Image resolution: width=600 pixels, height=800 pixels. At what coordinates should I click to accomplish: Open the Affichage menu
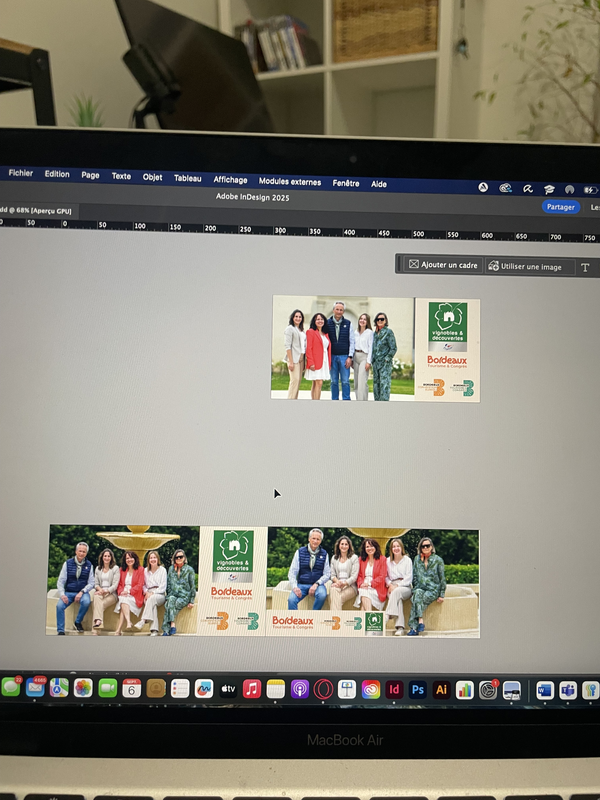pyautogui.click(x=230, y=180)
